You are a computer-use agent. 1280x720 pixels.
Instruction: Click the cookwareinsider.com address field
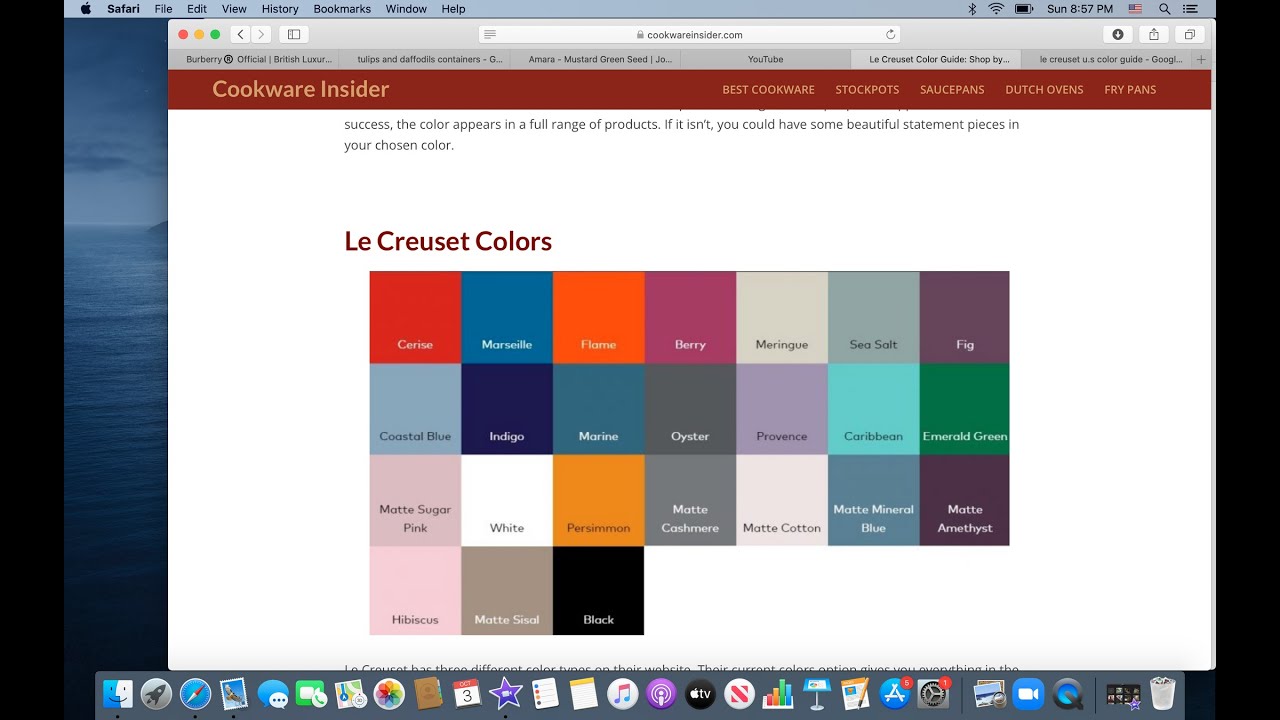click(x=689, y=34)
